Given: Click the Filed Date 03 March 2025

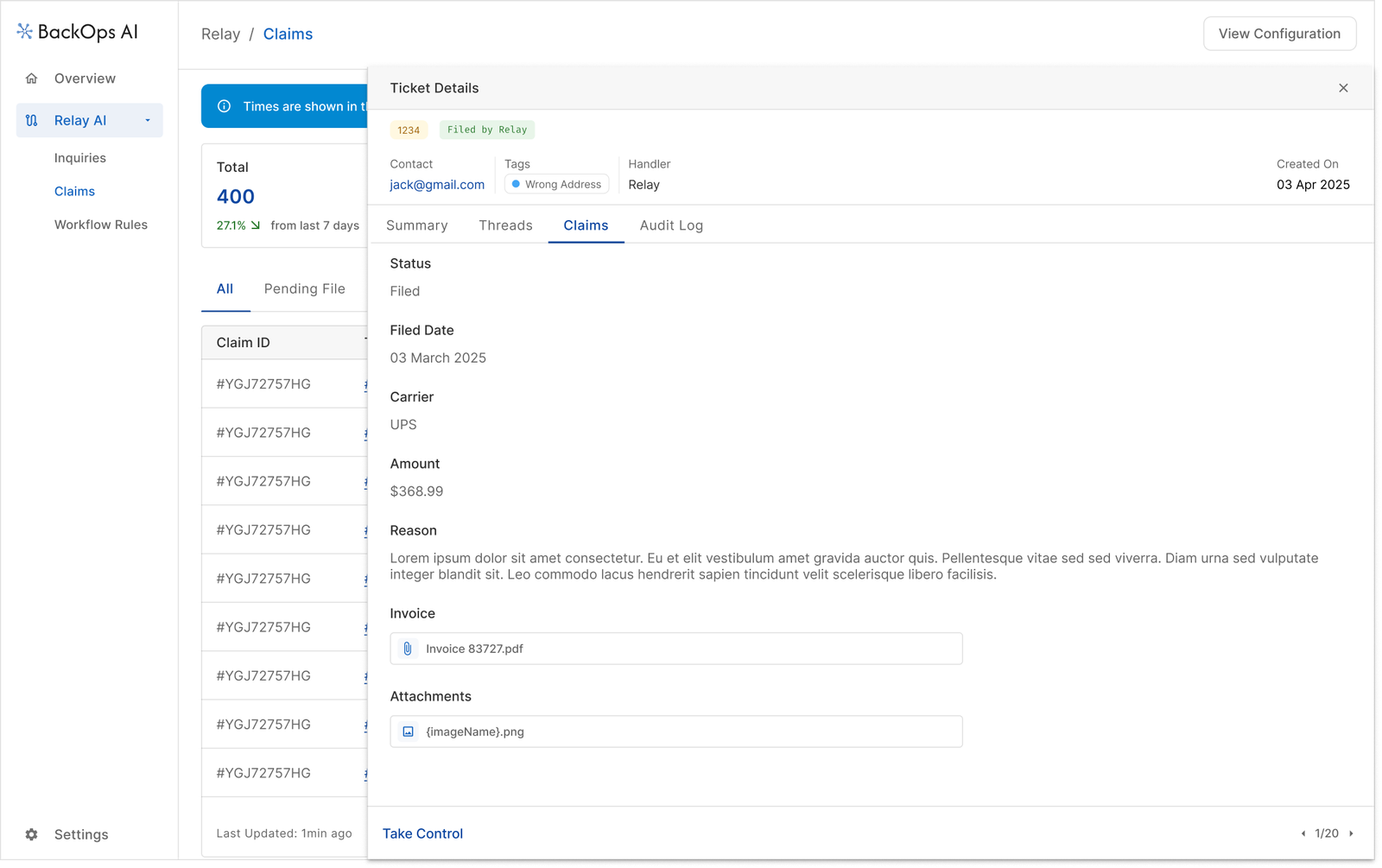Looking at the screenshot, I should click(438, 358).
